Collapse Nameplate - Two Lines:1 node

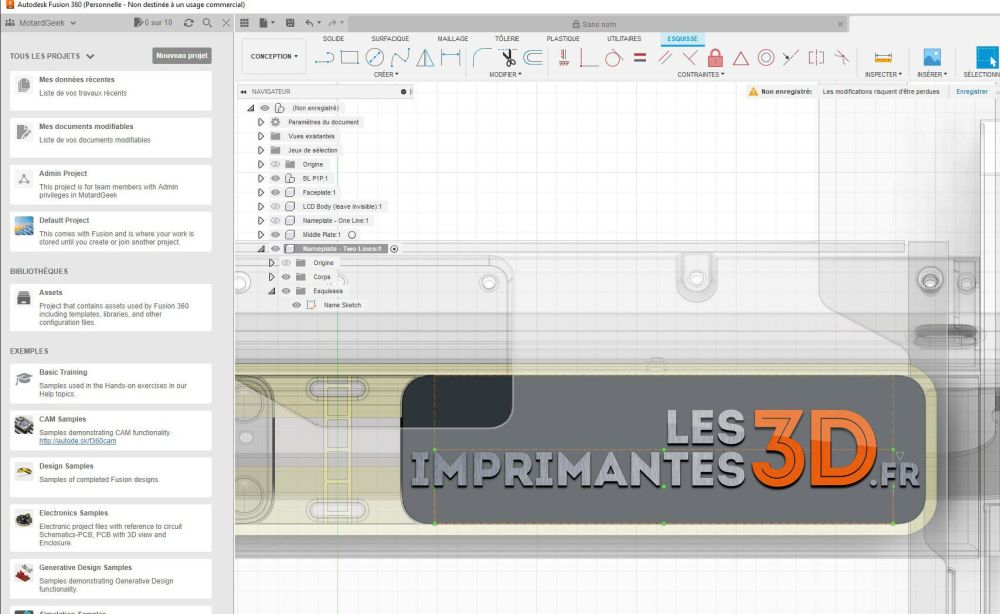click(x=261, y=249)
